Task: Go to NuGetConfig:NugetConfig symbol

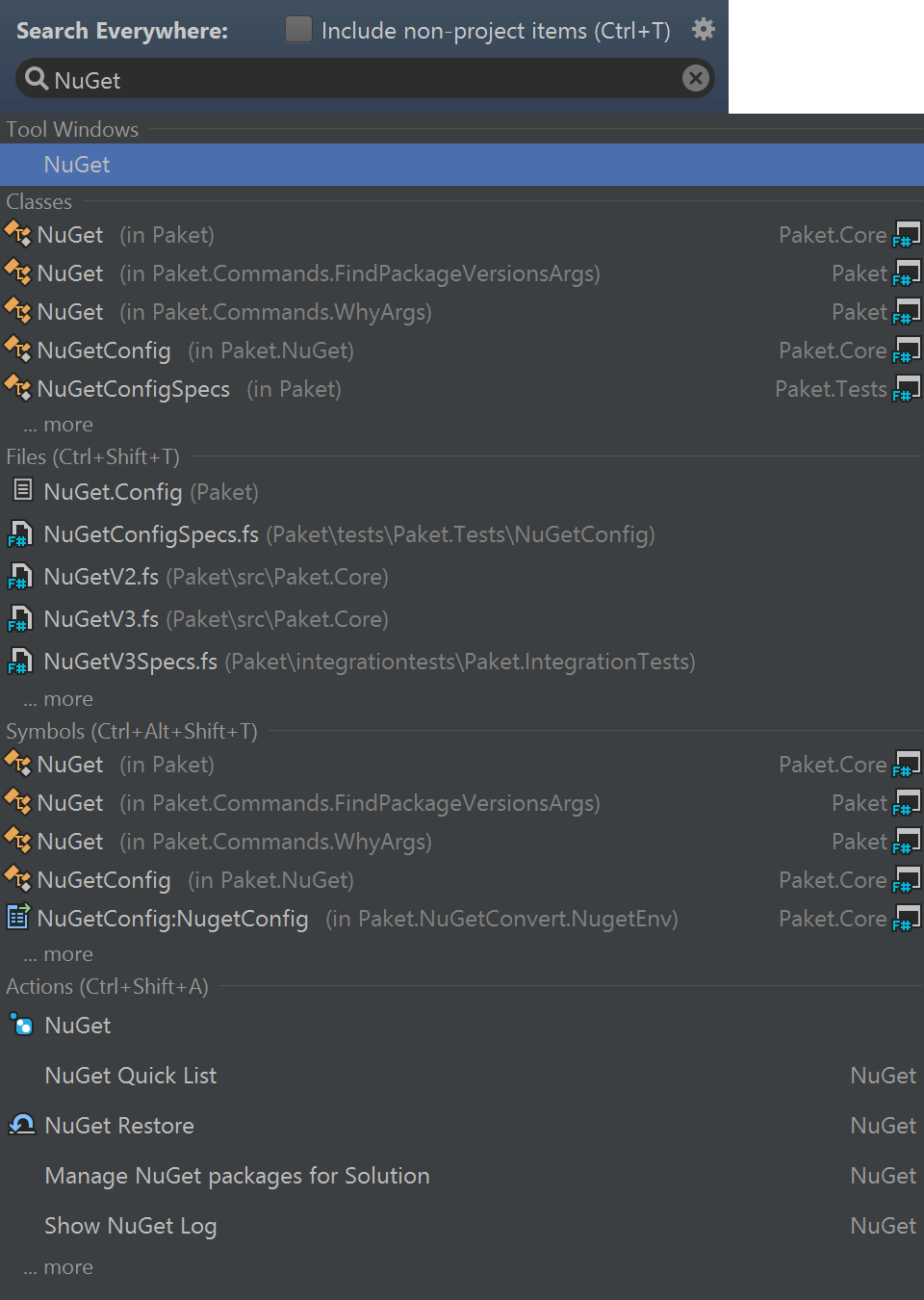Action: tap(462, 919)
